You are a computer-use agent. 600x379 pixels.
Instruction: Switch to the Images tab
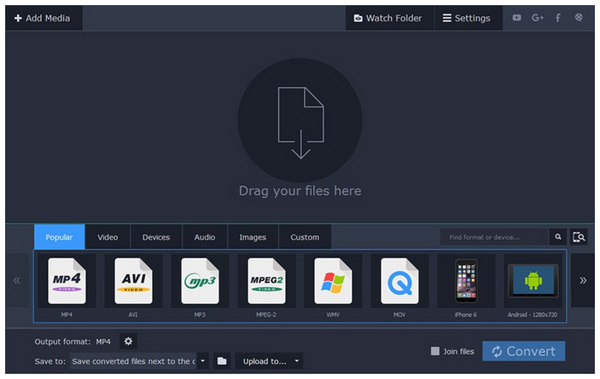[x=253, y=237]
